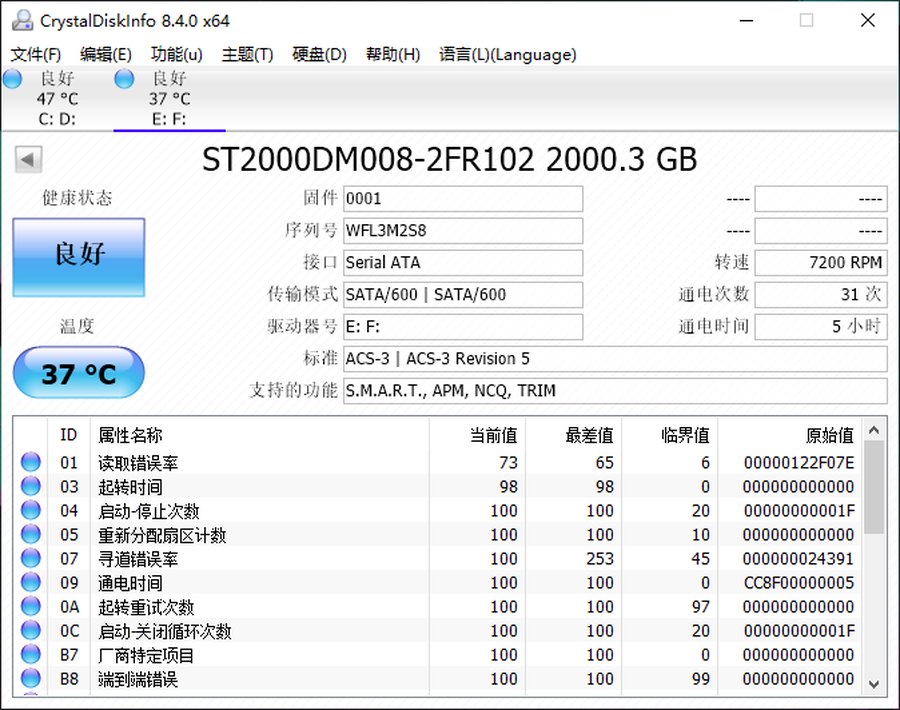
Task: Click the serial number field WFL3M2S8
Action: [463, 231]
